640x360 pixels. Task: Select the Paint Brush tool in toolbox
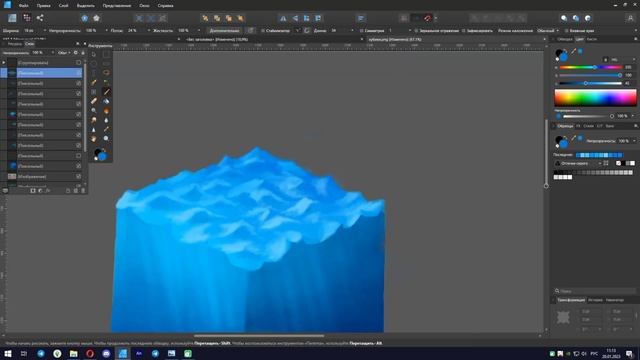click(107, 91)
